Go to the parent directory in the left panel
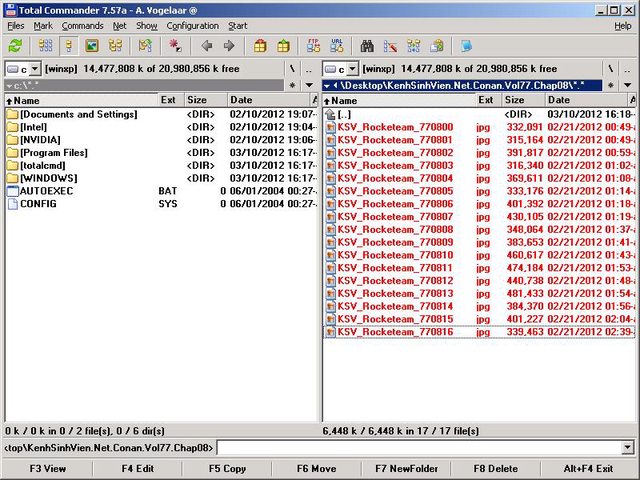The image size is (640, 480). [x=309, y=69]
